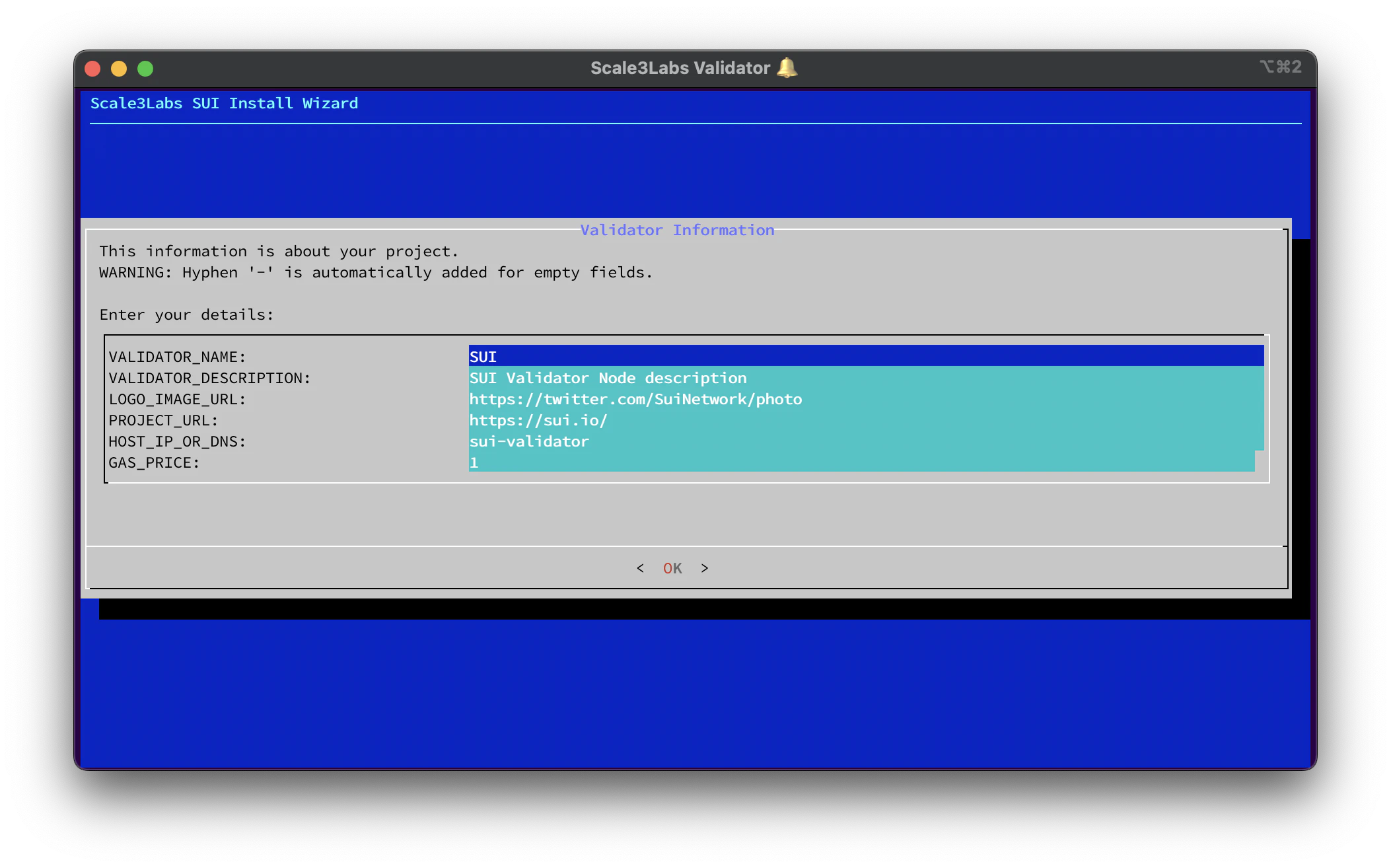1391x868 pixels.
Task: Minimize the window using the yellow button
Action: 119,69
